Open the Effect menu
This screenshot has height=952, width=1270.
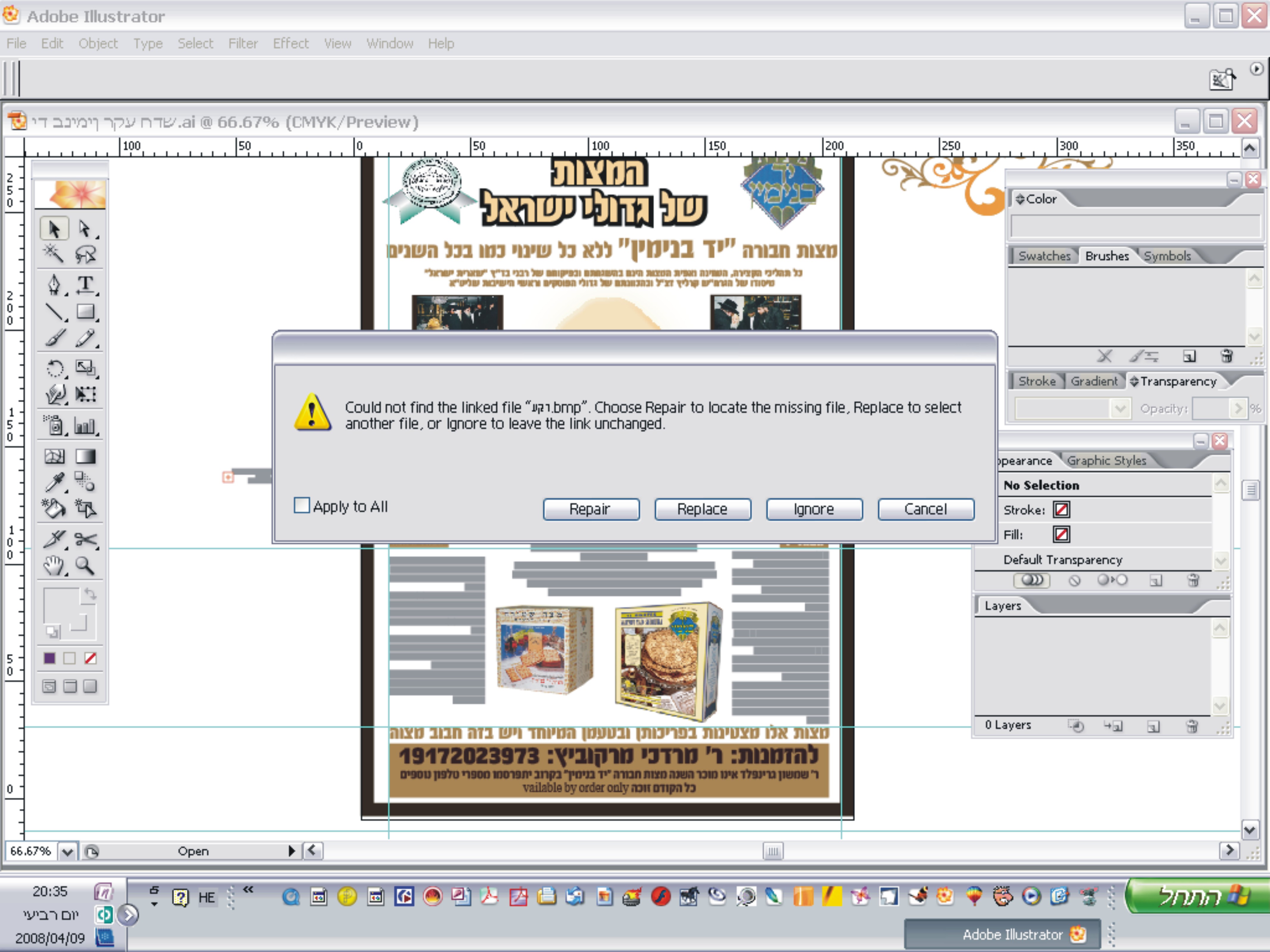coord(291,44)
